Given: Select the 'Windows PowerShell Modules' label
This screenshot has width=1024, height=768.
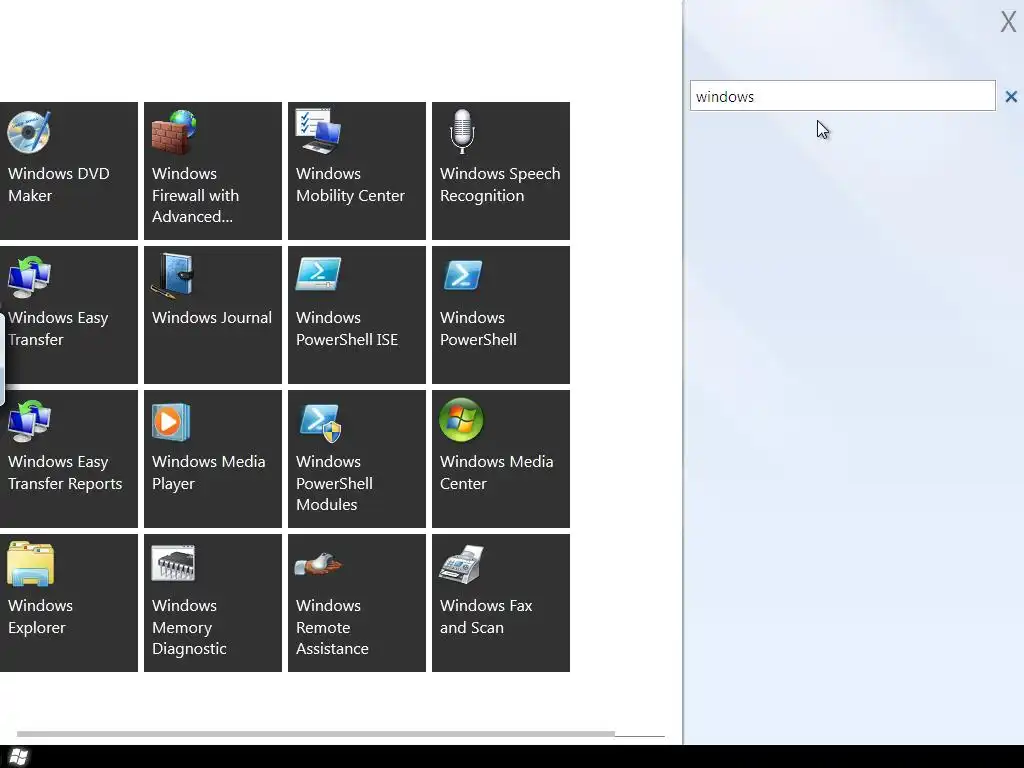Looking at the screenshot, I should [334, 483].
